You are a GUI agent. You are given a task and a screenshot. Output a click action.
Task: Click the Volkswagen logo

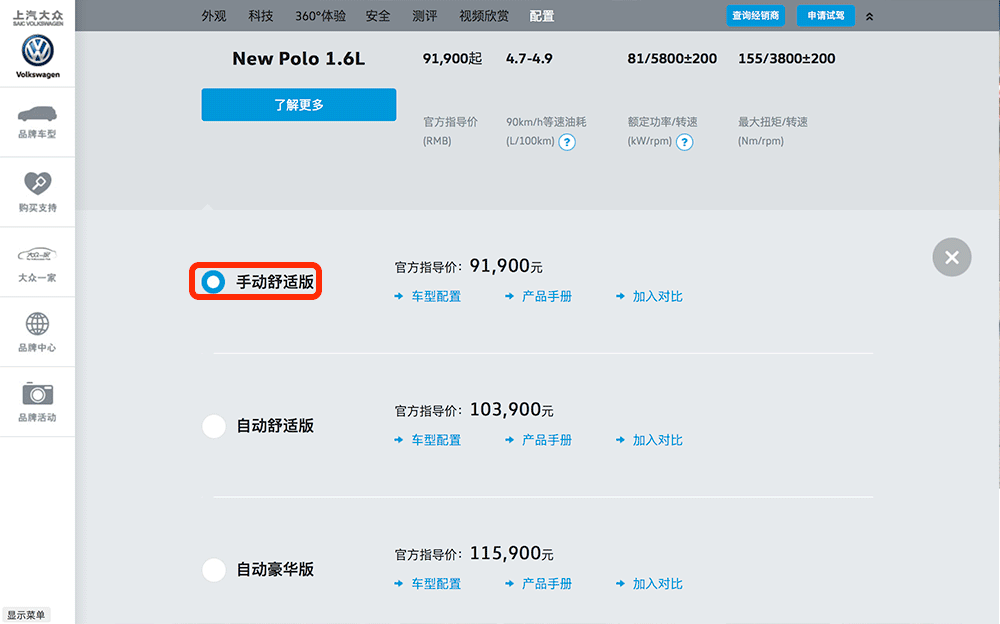(x=38, y=51)
